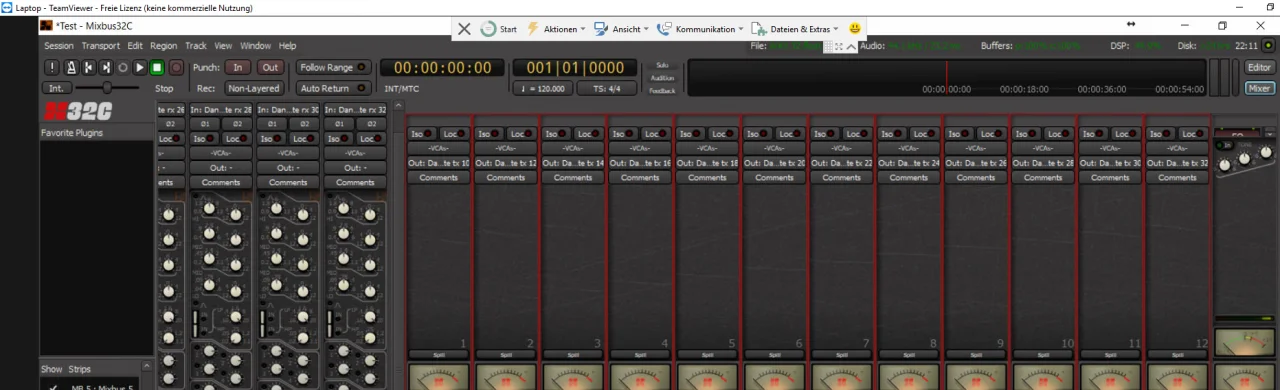Go to session start icon

[88, 68]
